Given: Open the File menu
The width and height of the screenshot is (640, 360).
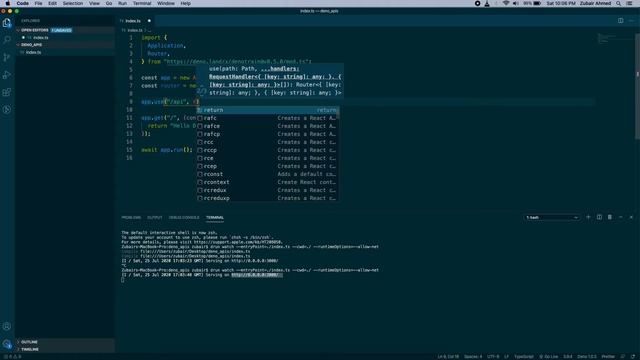Looking at the screenshot, I should pyautogui.click(x=38, y=3).
